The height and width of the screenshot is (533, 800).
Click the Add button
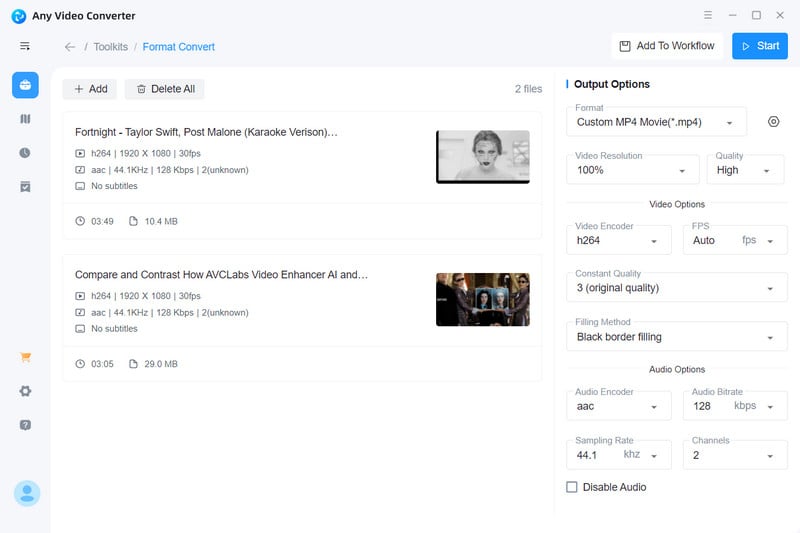[x=90, y=89]
